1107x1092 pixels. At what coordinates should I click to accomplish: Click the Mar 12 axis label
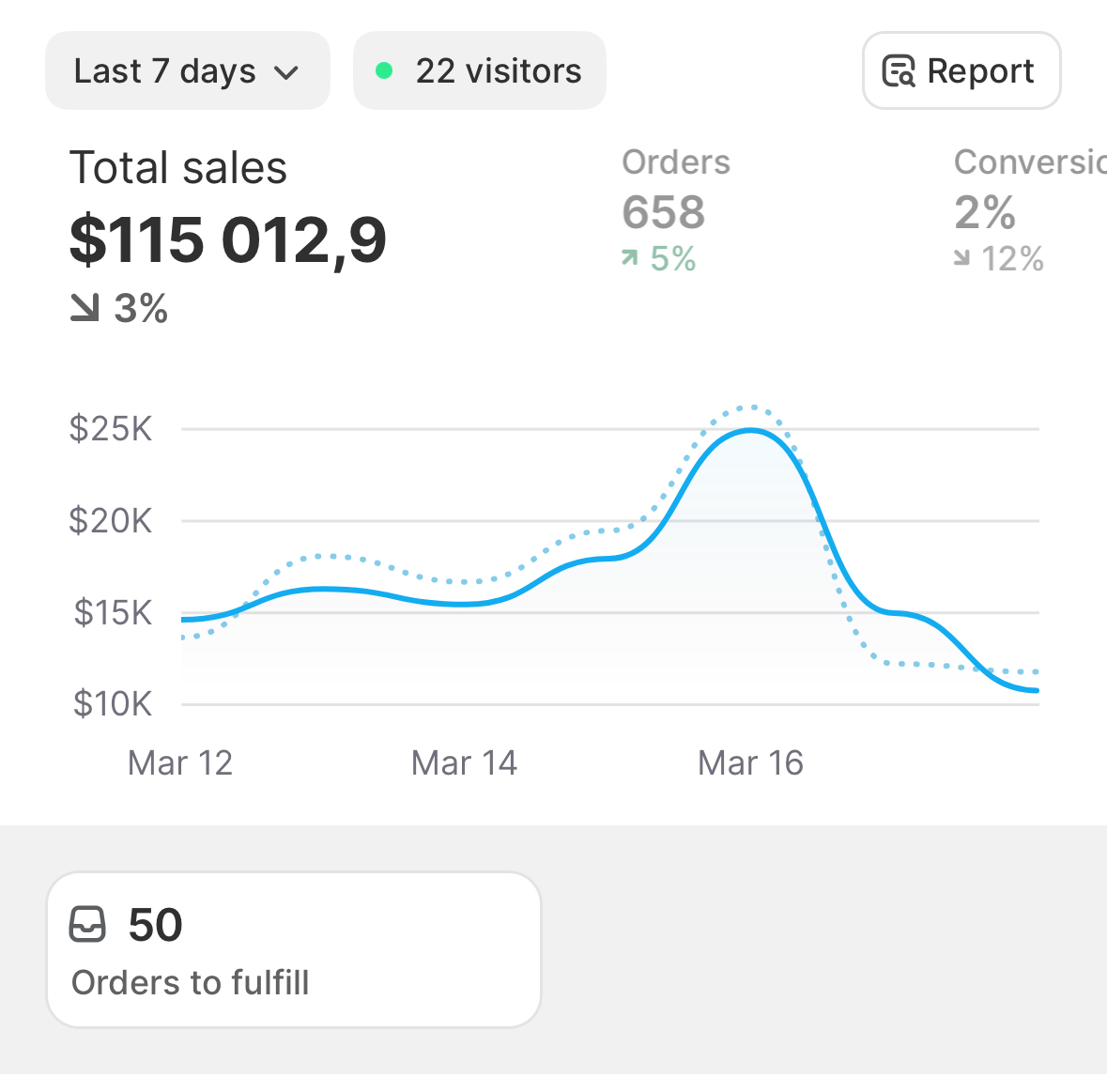180,763
